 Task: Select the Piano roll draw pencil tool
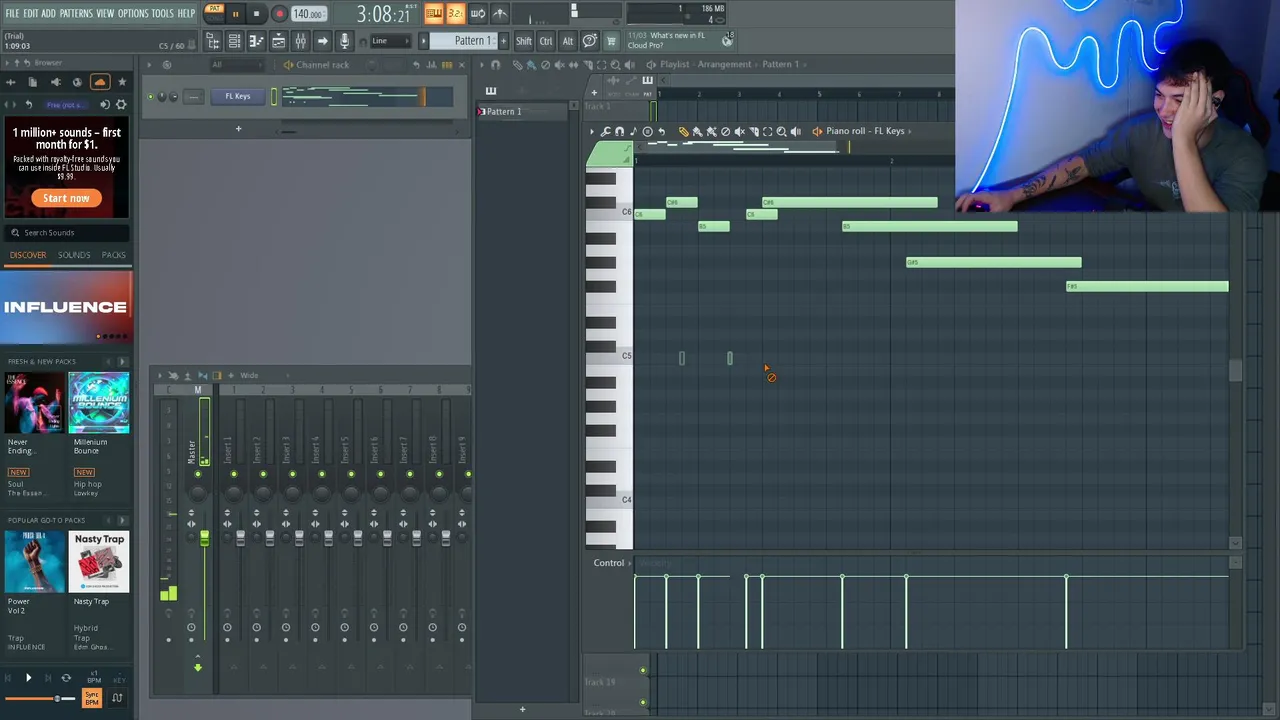coord(683,132)
